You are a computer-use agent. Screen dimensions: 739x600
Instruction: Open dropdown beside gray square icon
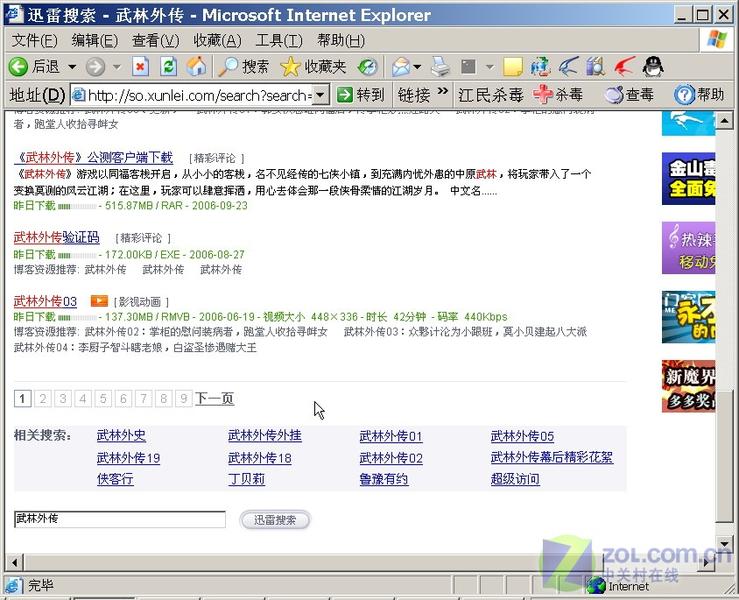click(x=490, y=67)
